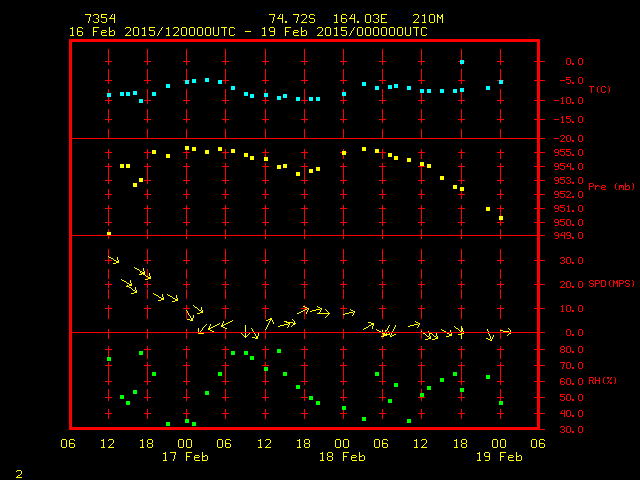The height and width of the screenshot is (480, 640).
Task: Click the start date 16 Feb 2015/120000UTC
Action: pos(152,32)
